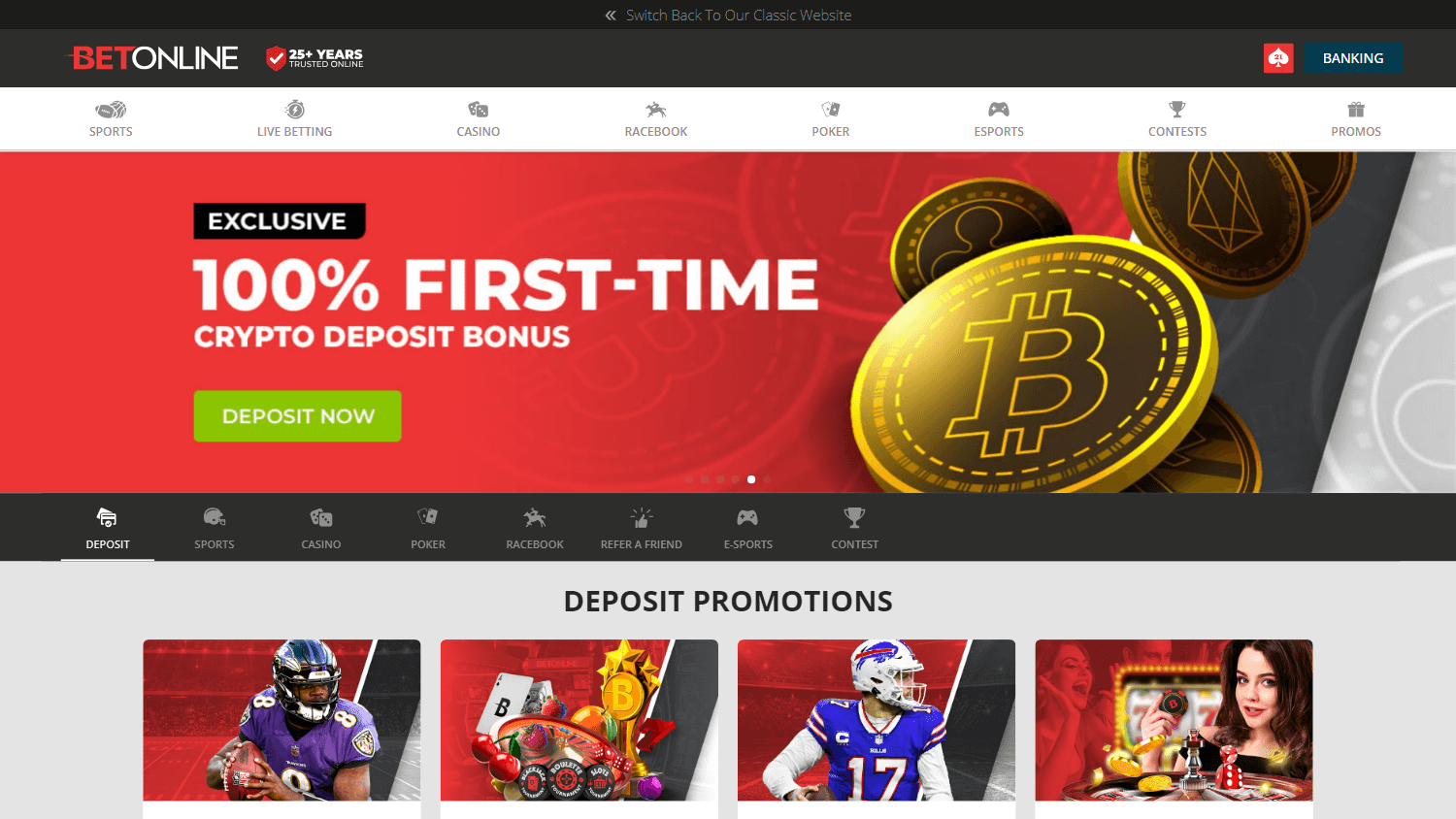Open Poker cards icon in top navigation
1456x819 pixels.
(831, 110)
